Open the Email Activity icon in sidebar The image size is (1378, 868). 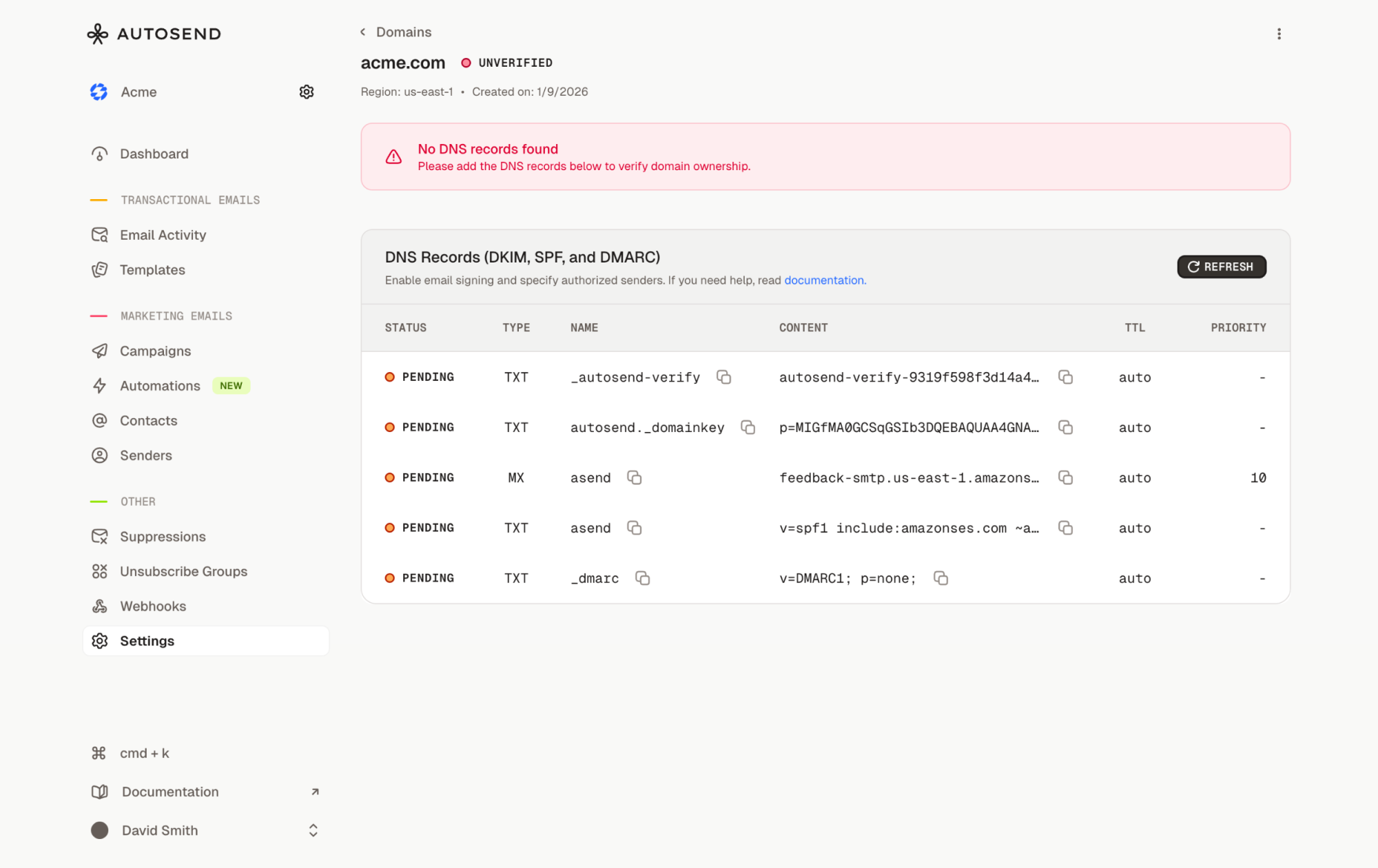pos(99,234)
